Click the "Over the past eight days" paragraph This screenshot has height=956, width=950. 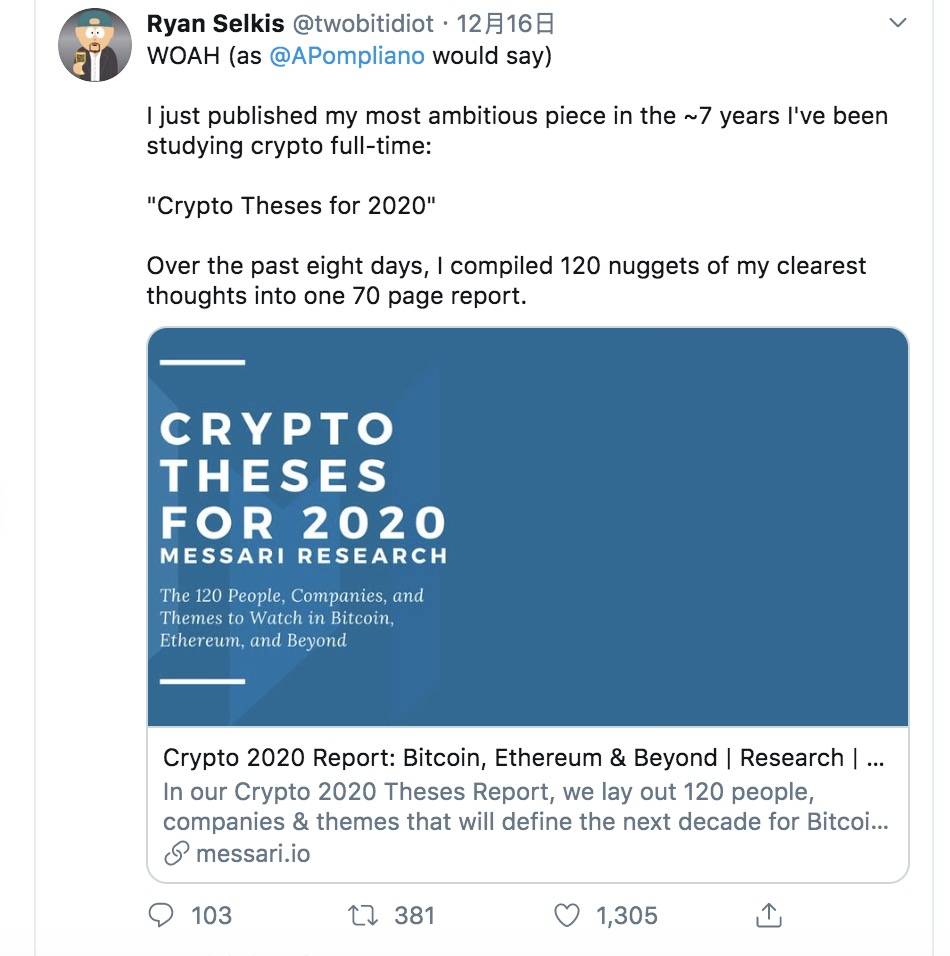tap(506, 281)
